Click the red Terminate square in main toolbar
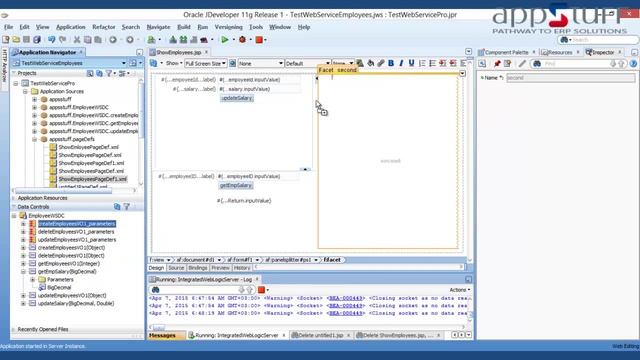Screen dimensions: 640x360 click(x=259, y=40)
